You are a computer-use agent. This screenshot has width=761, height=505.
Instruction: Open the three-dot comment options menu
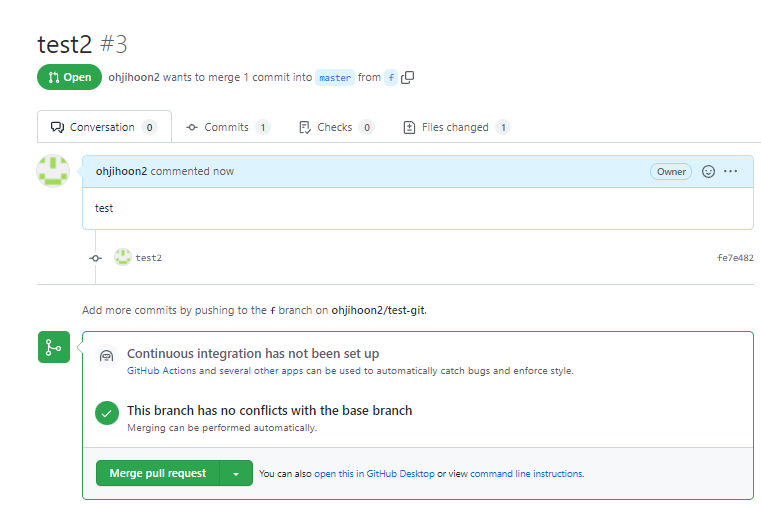730,171
